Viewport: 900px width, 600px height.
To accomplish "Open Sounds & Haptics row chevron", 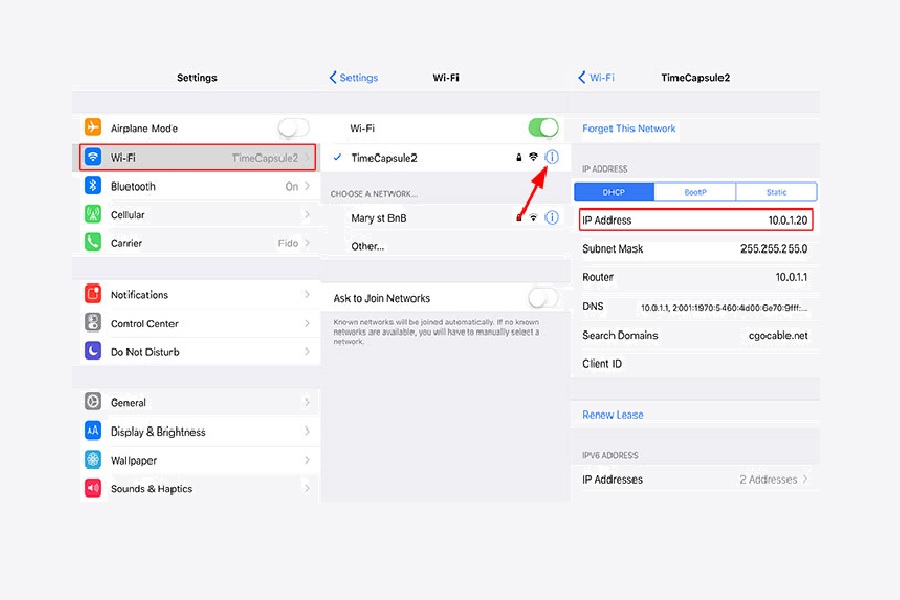I will click(307, 489).
